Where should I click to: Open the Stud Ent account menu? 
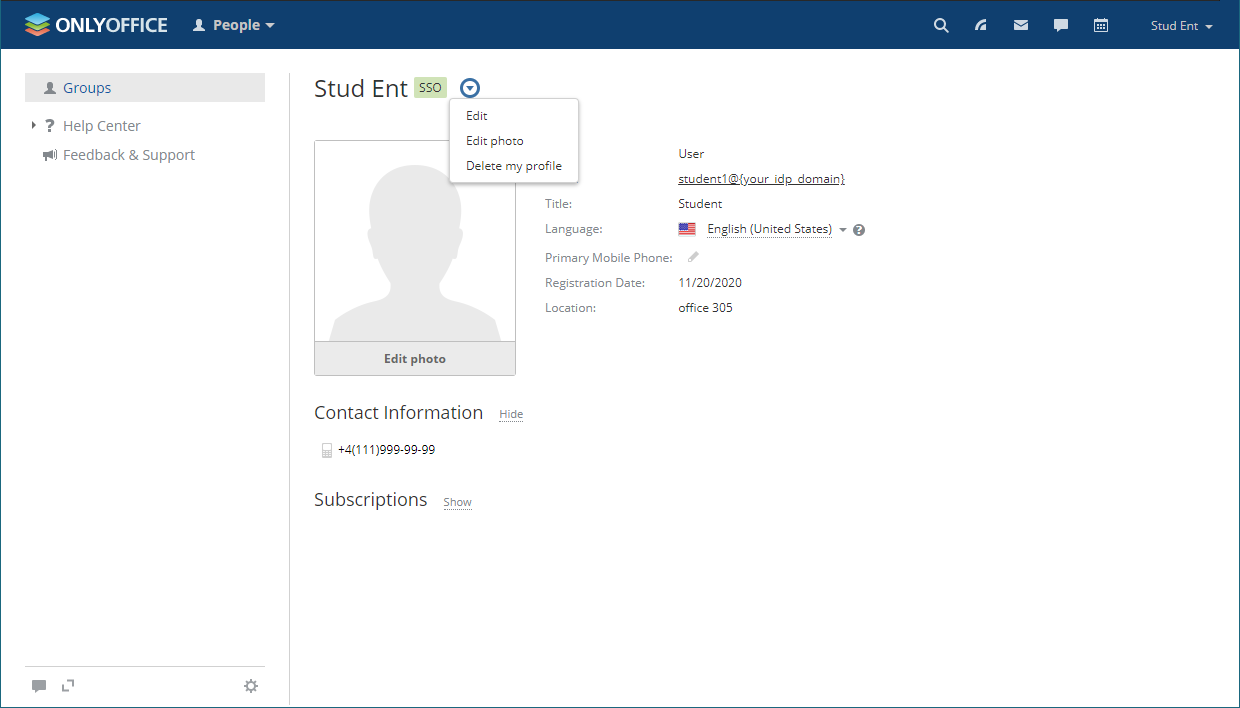1180,25
